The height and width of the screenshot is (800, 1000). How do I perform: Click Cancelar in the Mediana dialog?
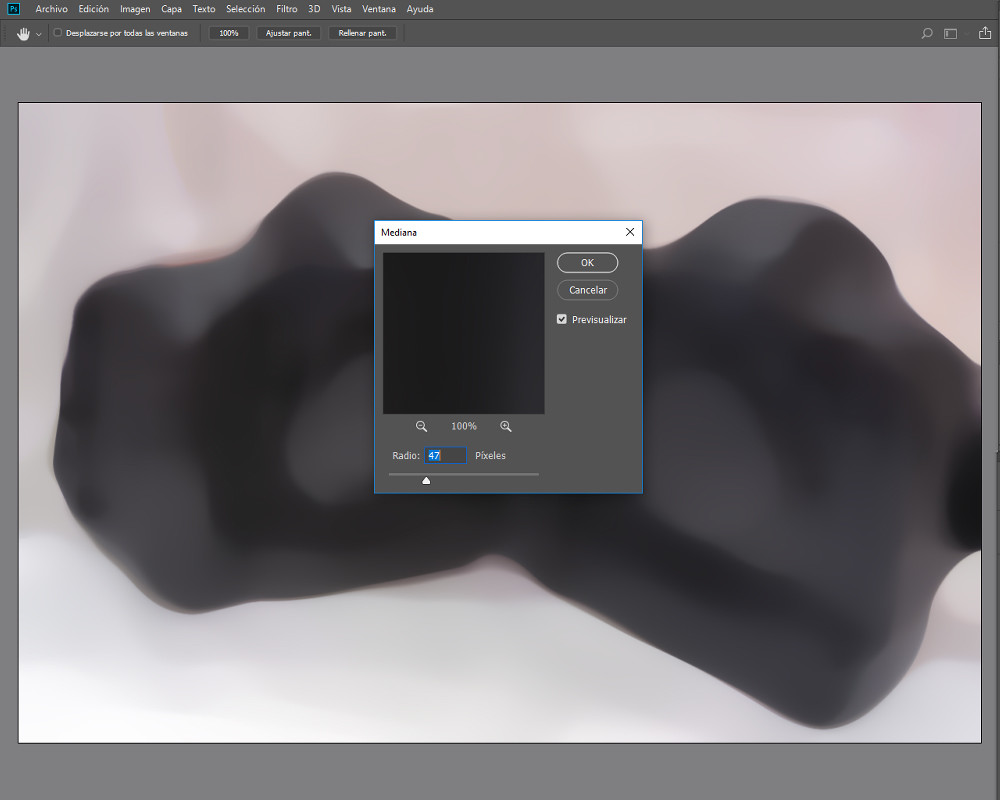[587, 290]
